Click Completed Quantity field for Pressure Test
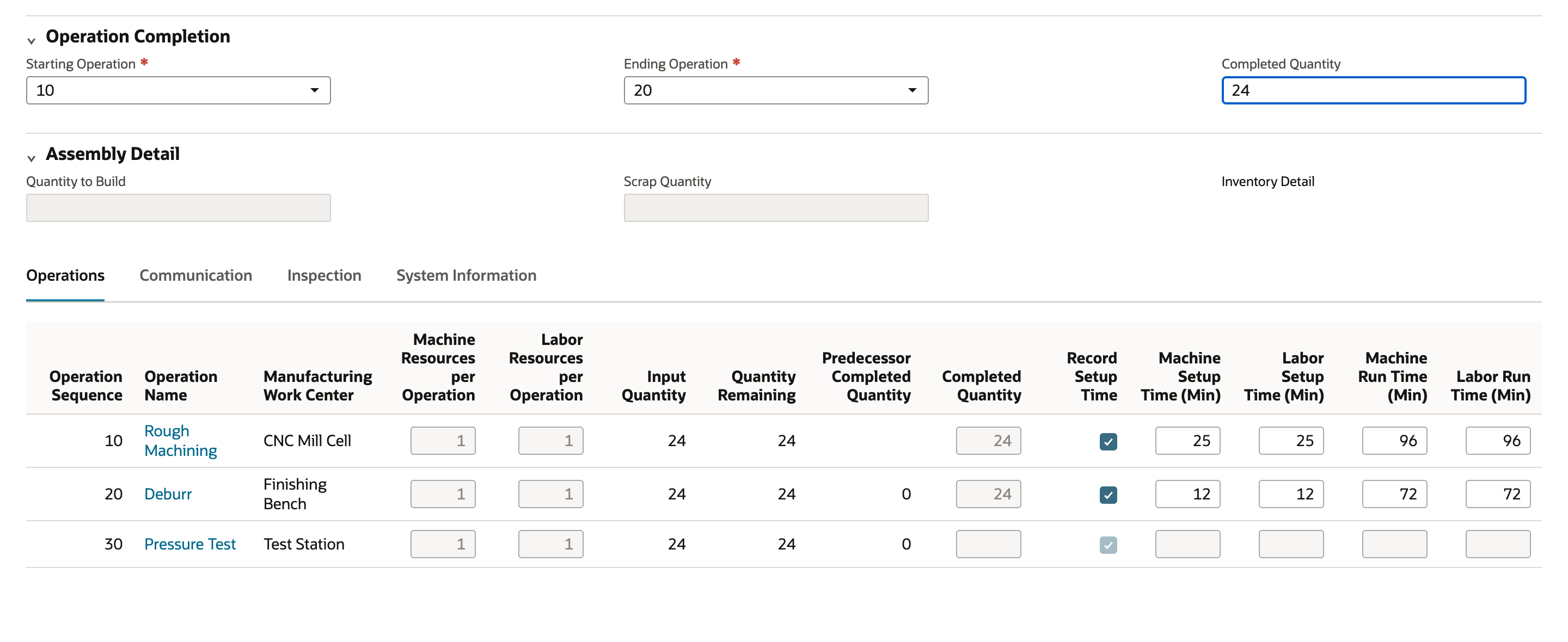The image size is (1568, 642). click(989, 544)
